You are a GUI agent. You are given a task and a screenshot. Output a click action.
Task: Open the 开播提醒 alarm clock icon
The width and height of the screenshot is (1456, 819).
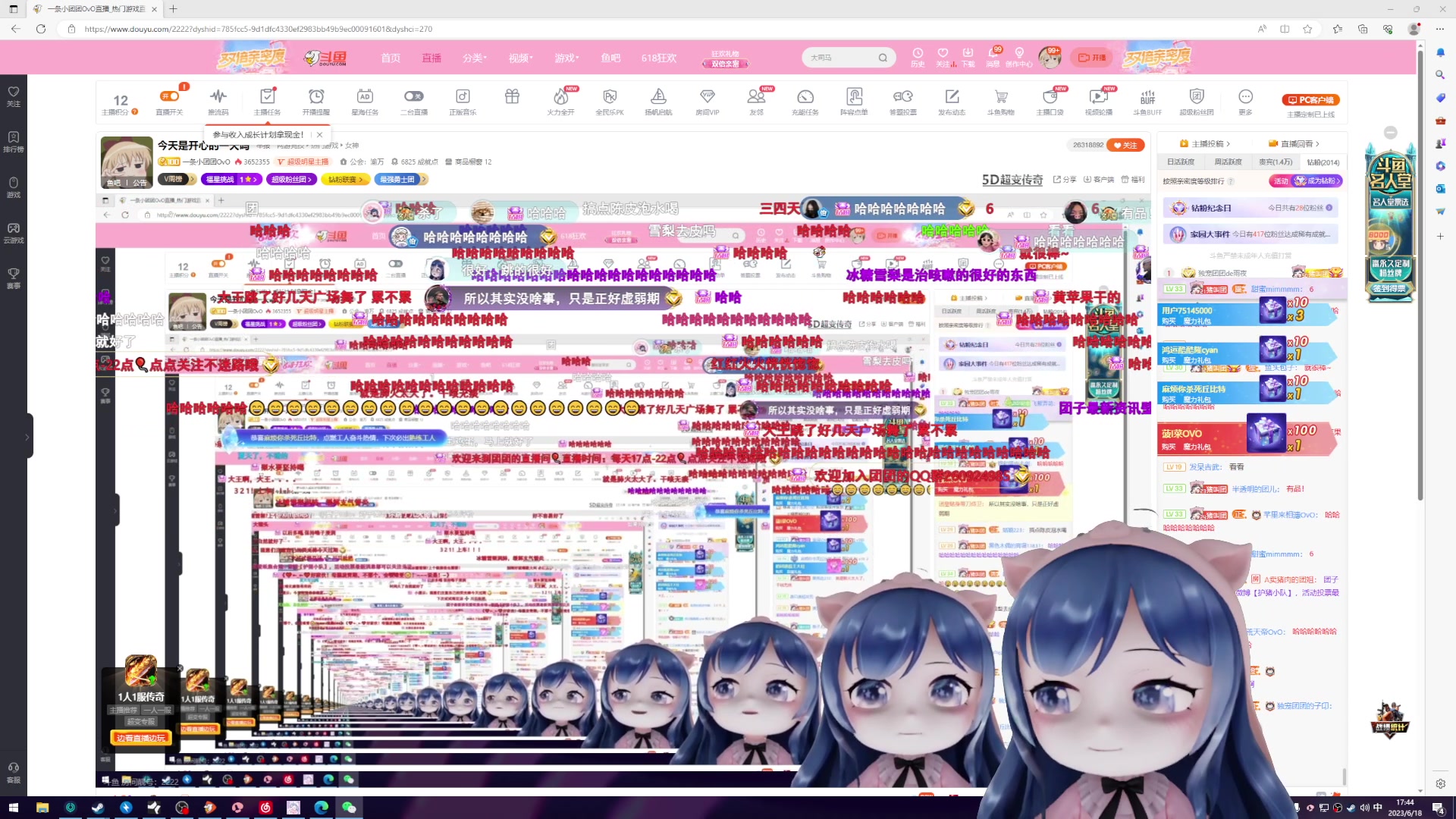[x=316, y=97]
